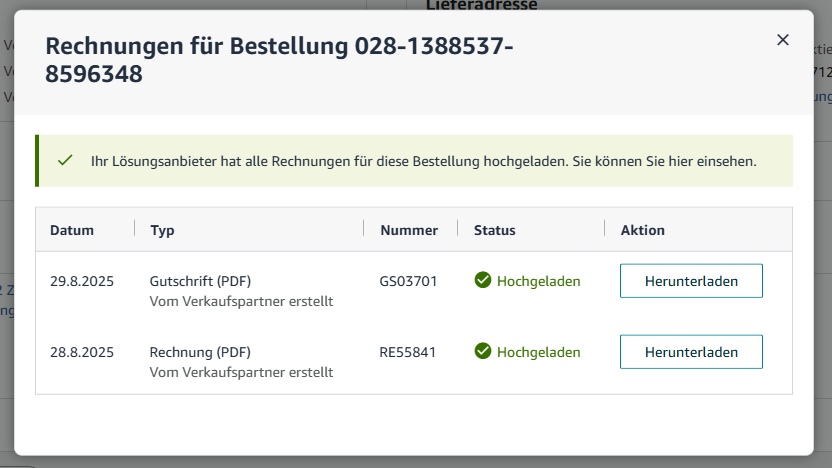Select the date 28.8.2025 cell
This screenshot has width=832, height=468.
click(x=82, y=352)
